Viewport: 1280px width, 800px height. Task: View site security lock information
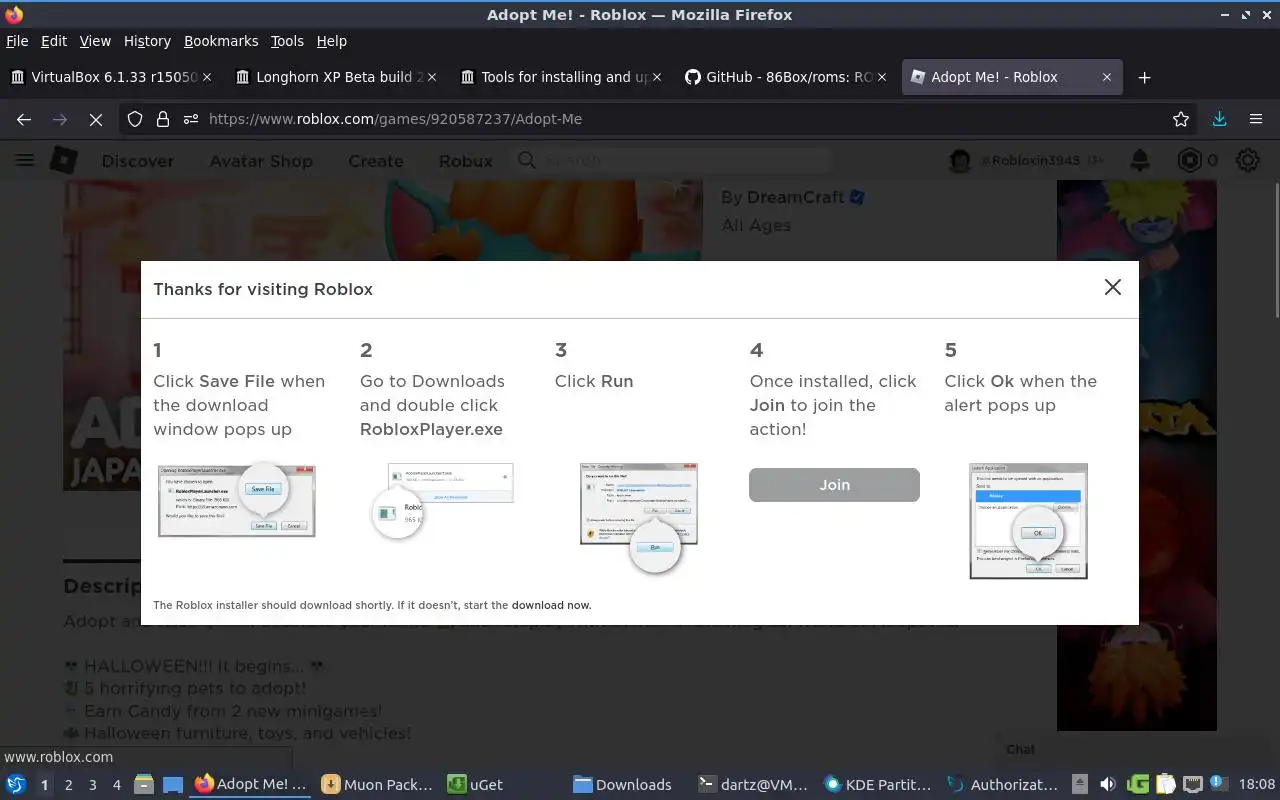coord(163,119)
